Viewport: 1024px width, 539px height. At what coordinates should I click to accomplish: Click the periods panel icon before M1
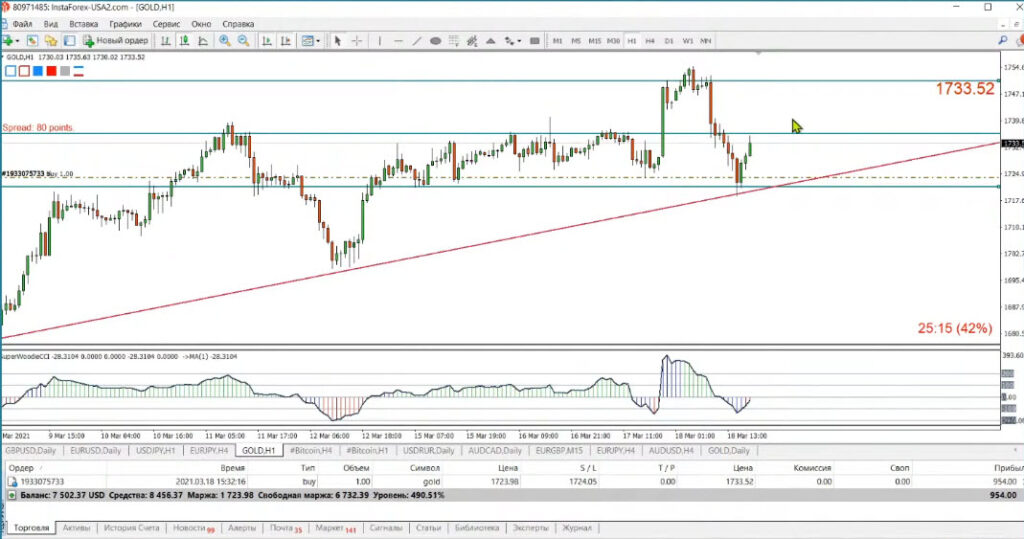(535, 41)
